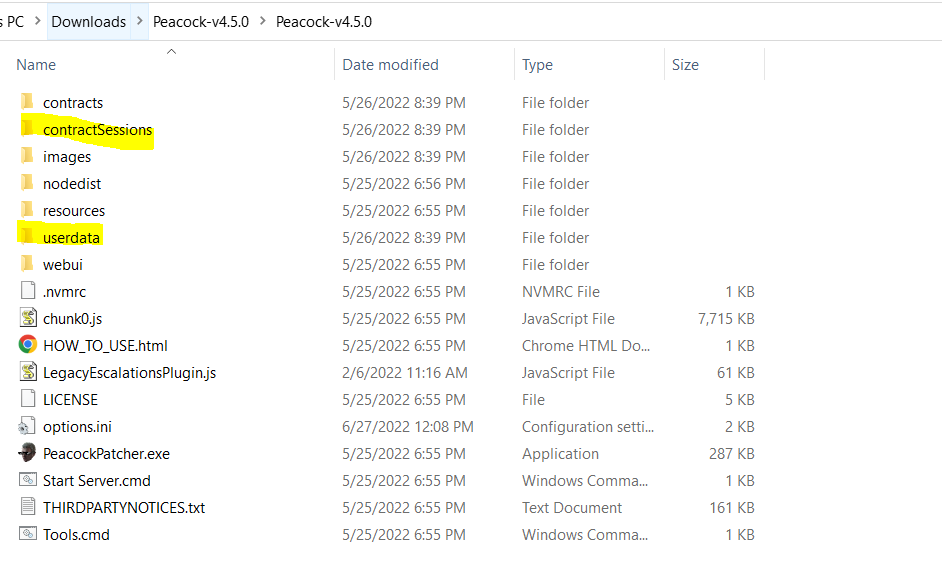Click the options.ini settings file icon
Image resolution: width=942 pixels, height=585 pixels.
click(x=27, y=426)
